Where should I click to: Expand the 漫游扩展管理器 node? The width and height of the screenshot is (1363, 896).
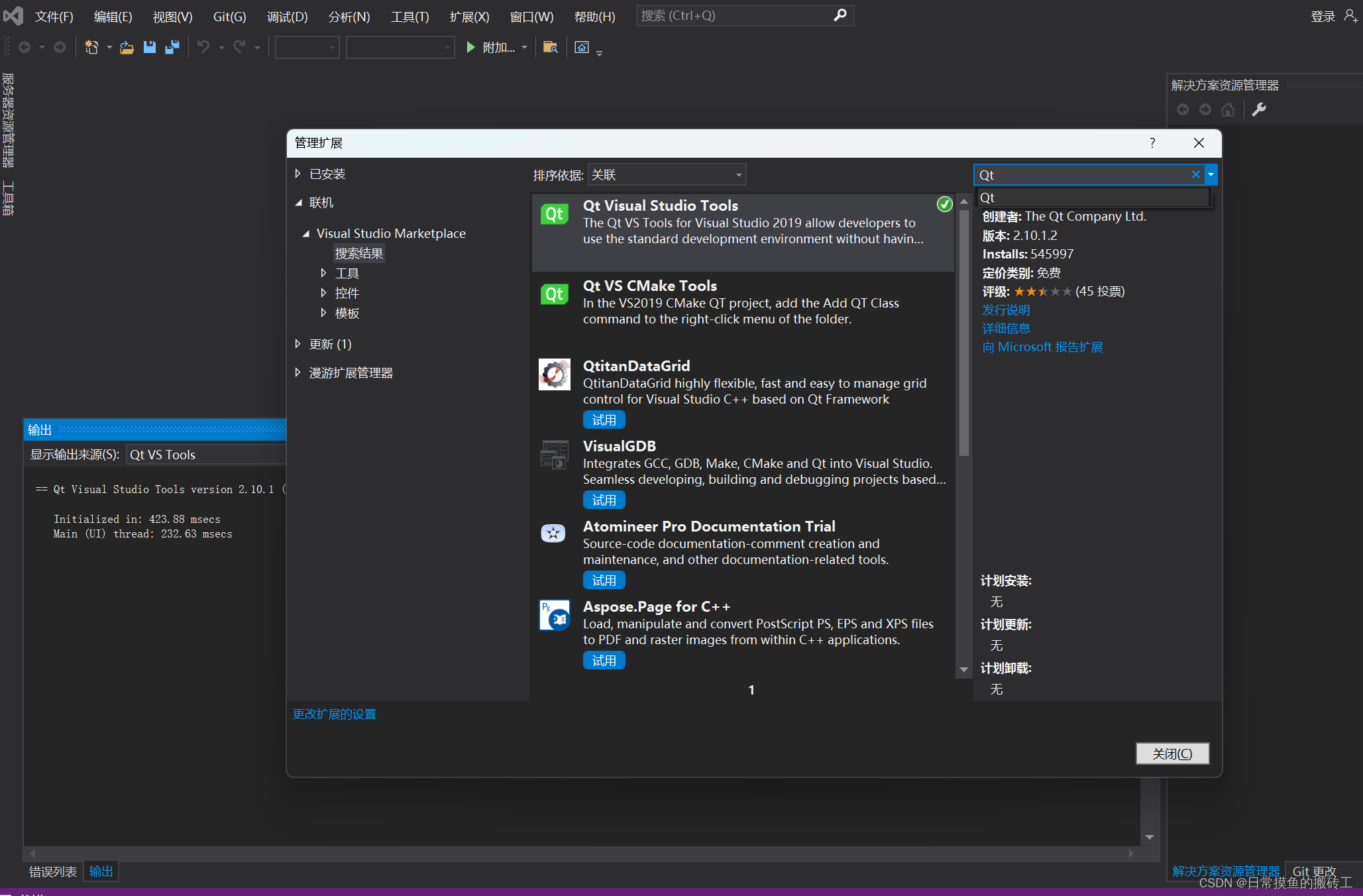(x=298, y=372)
